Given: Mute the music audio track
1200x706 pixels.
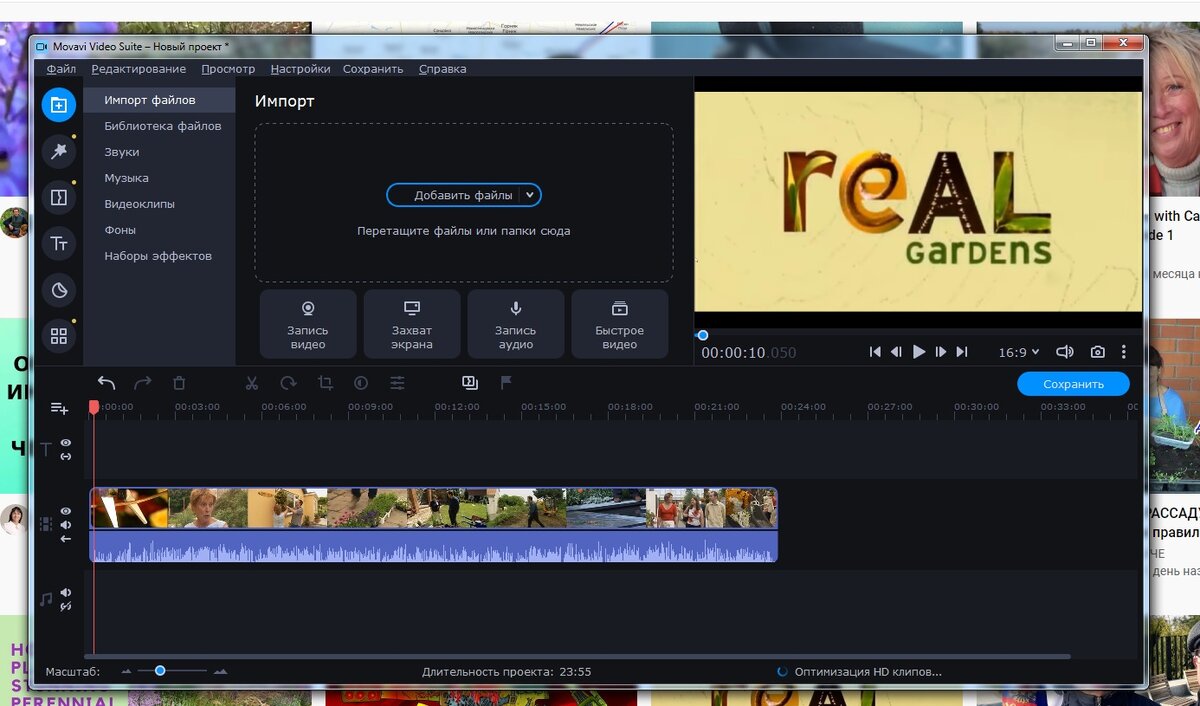Looking at the screenshot, I should coord(66,592).
